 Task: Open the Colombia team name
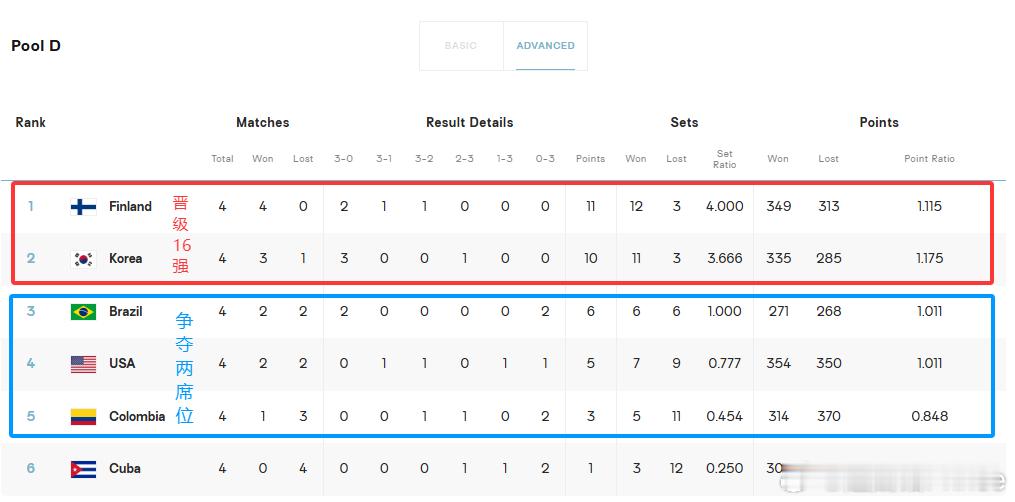pyautogui.click(x=137, y=417)
